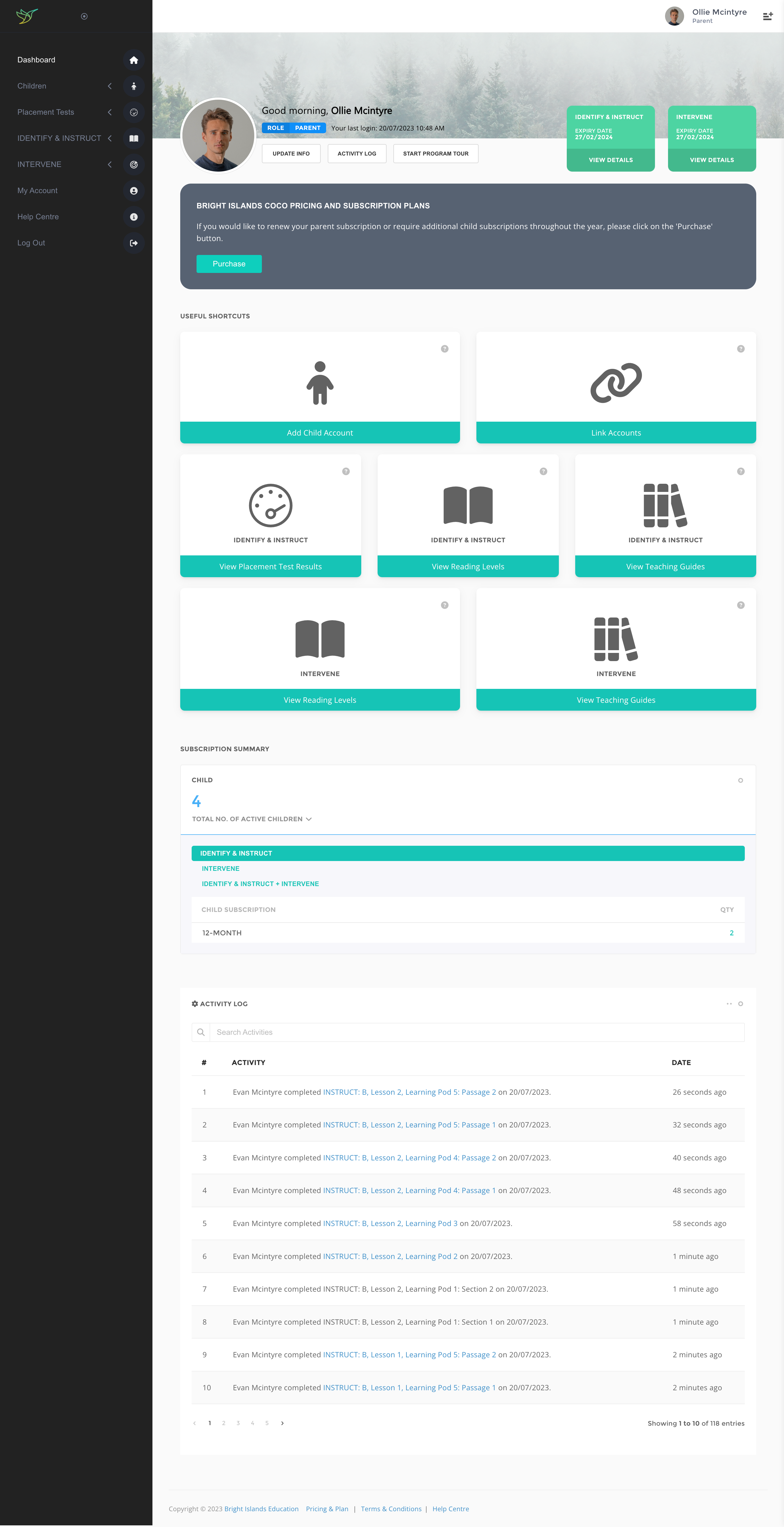This screenshot has width=784, height=1527.
Task: Click the Purchase button
Action: (229, 263)
